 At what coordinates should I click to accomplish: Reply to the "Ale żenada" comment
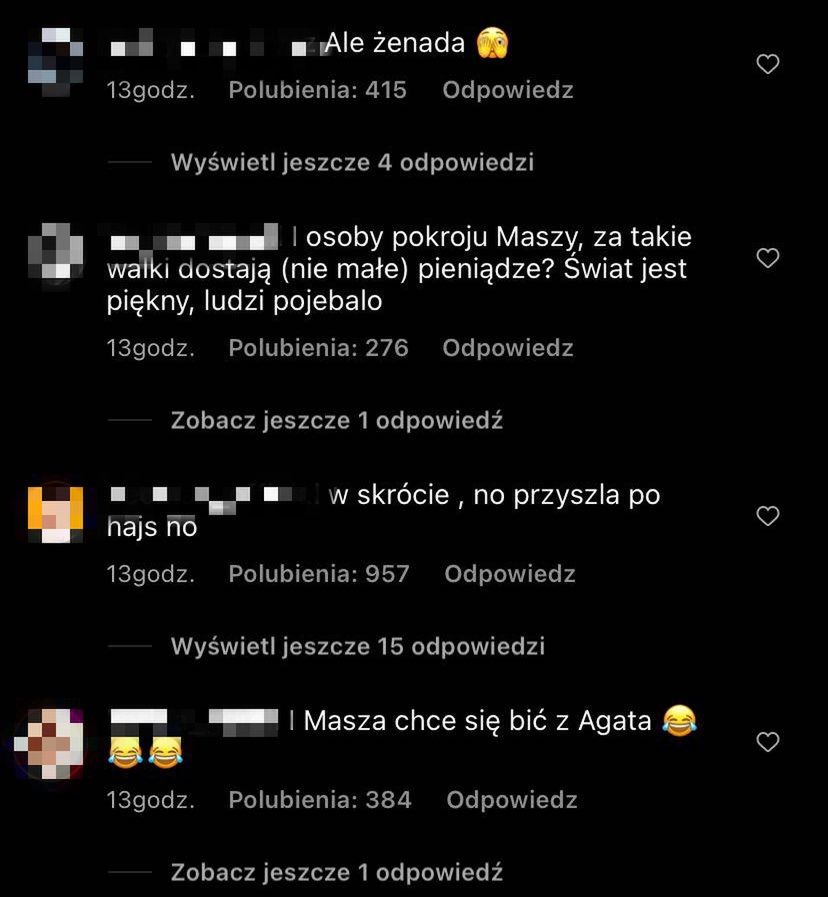pos(508,90)
